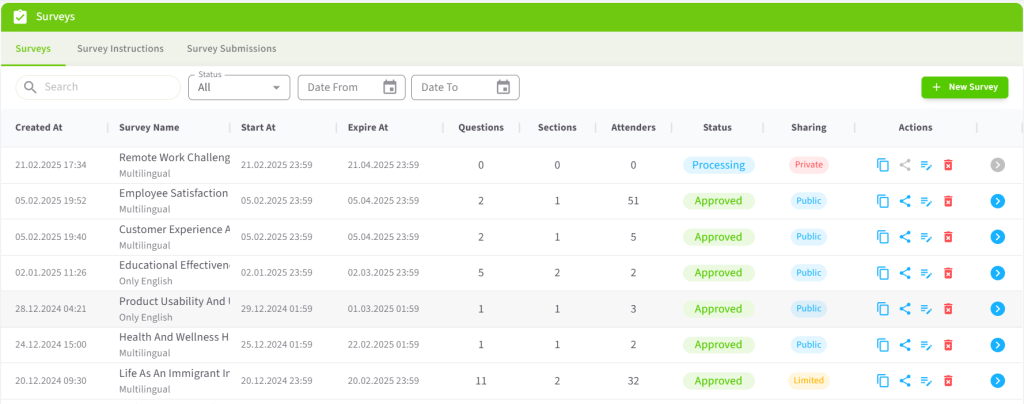1024x404 pixels.
Task: Delete the Customer Experience survey
Action: (x=948, y=237)
